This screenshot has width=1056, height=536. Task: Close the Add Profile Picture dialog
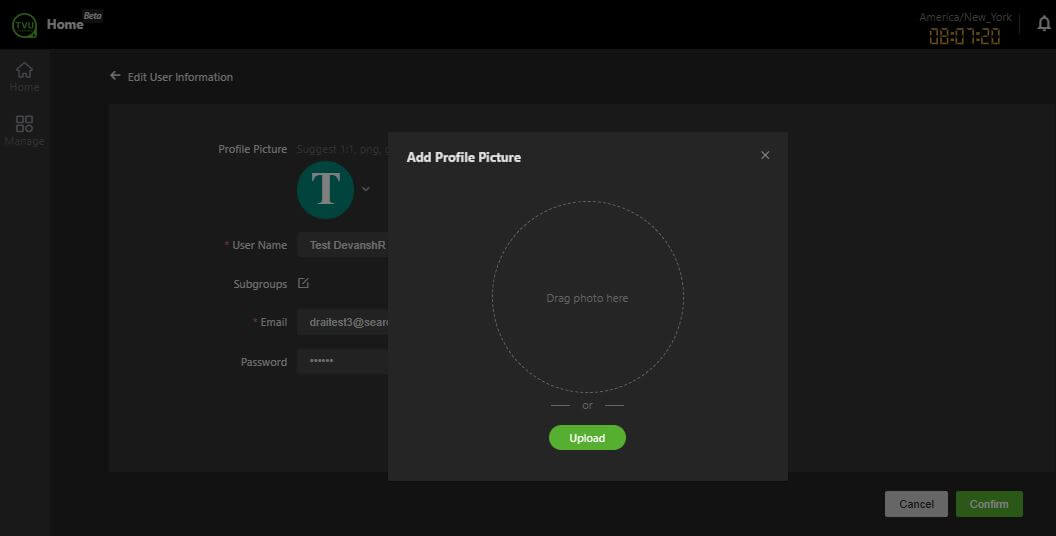(765, 155)
